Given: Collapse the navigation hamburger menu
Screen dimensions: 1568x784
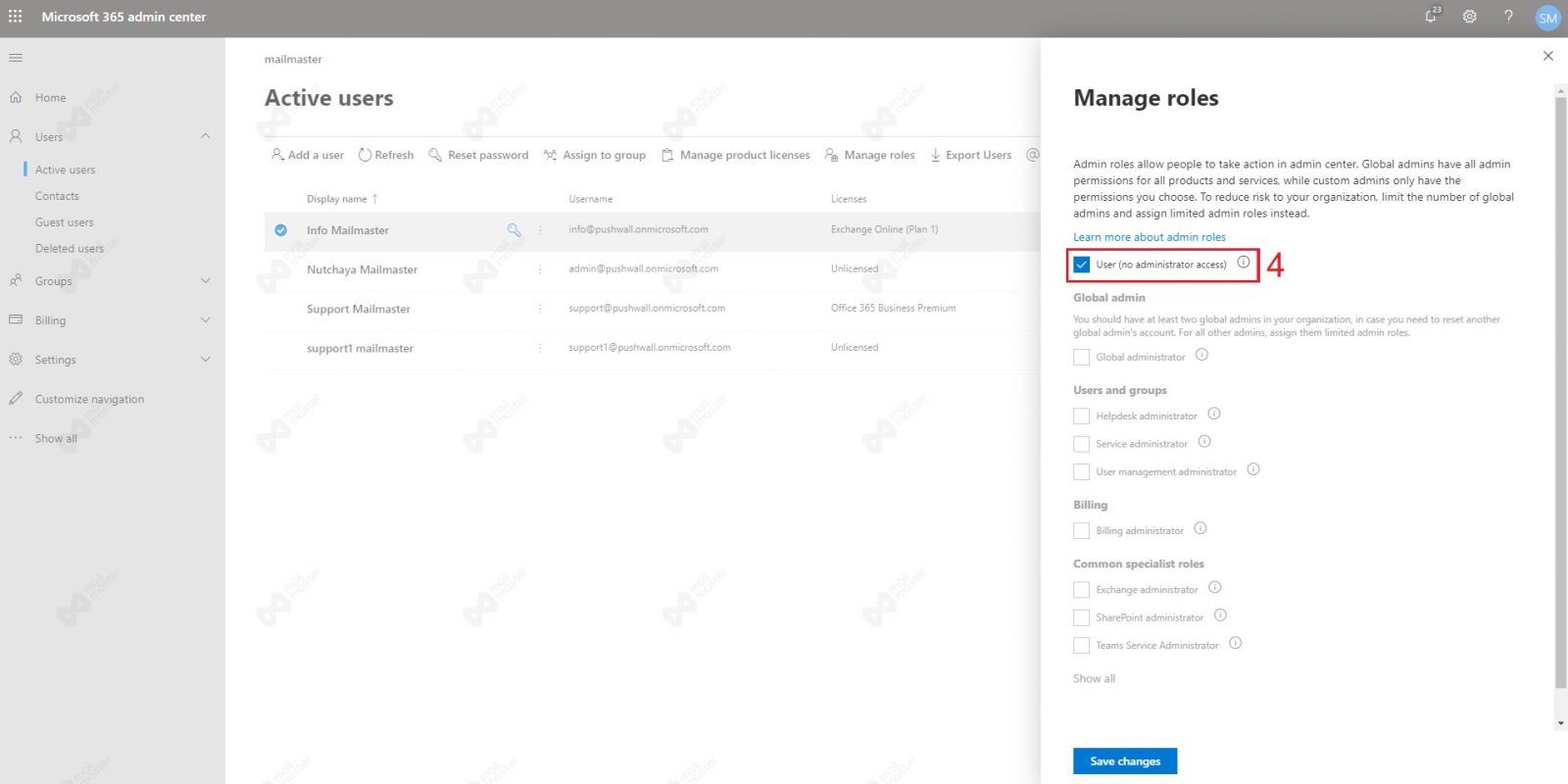Looking at the screenshot, I should tap(16, 58).
